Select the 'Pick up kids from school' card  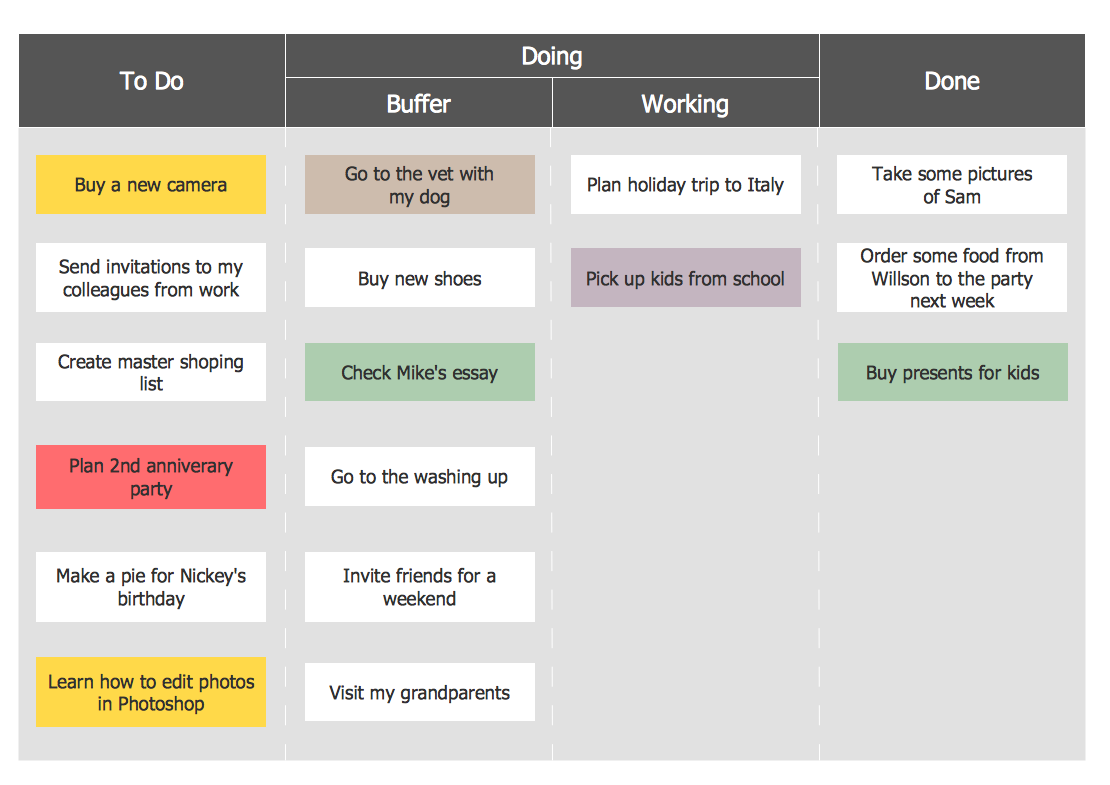[686, 278]
